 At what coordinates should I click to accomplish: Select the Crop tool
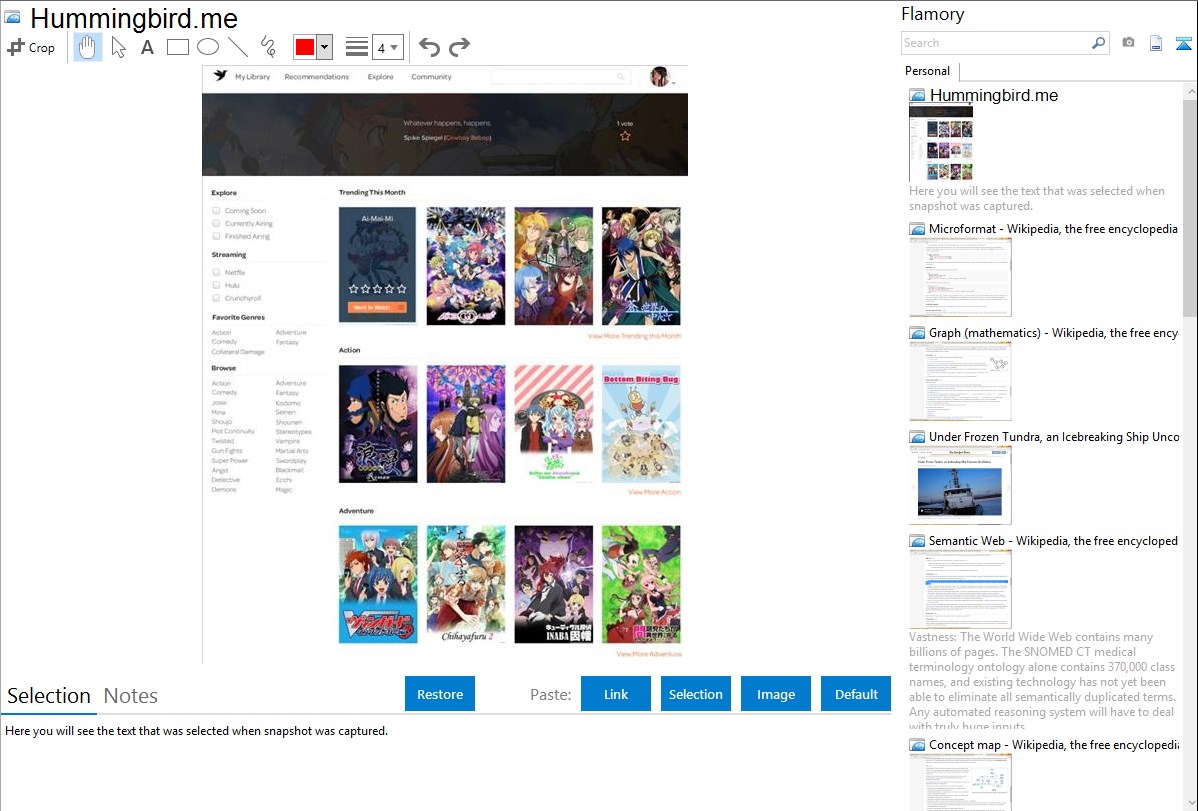click(x=31, y=47)
